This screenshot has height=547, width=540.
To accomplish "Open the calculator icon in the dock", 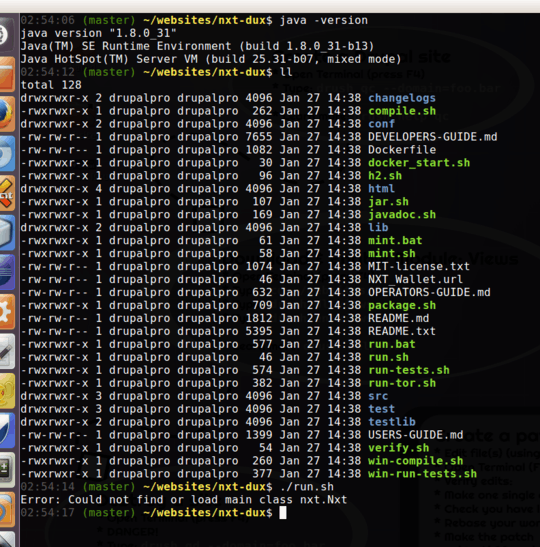I will 6,470.
